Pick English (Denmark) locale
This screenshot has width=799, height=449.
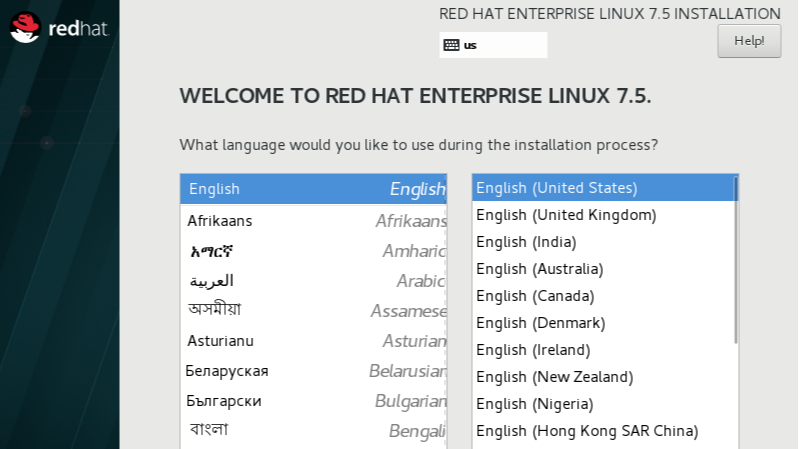[x=603, y=323]
